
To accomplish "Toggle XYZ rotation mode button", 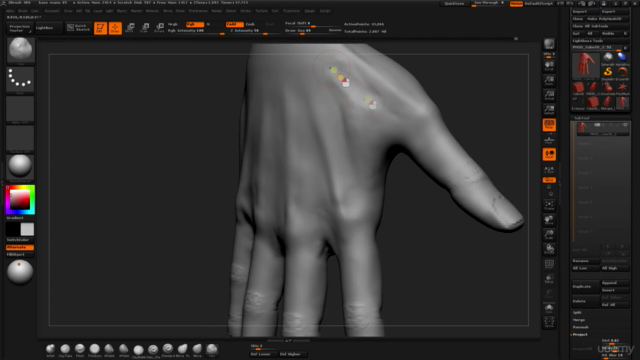I will 549,180.
